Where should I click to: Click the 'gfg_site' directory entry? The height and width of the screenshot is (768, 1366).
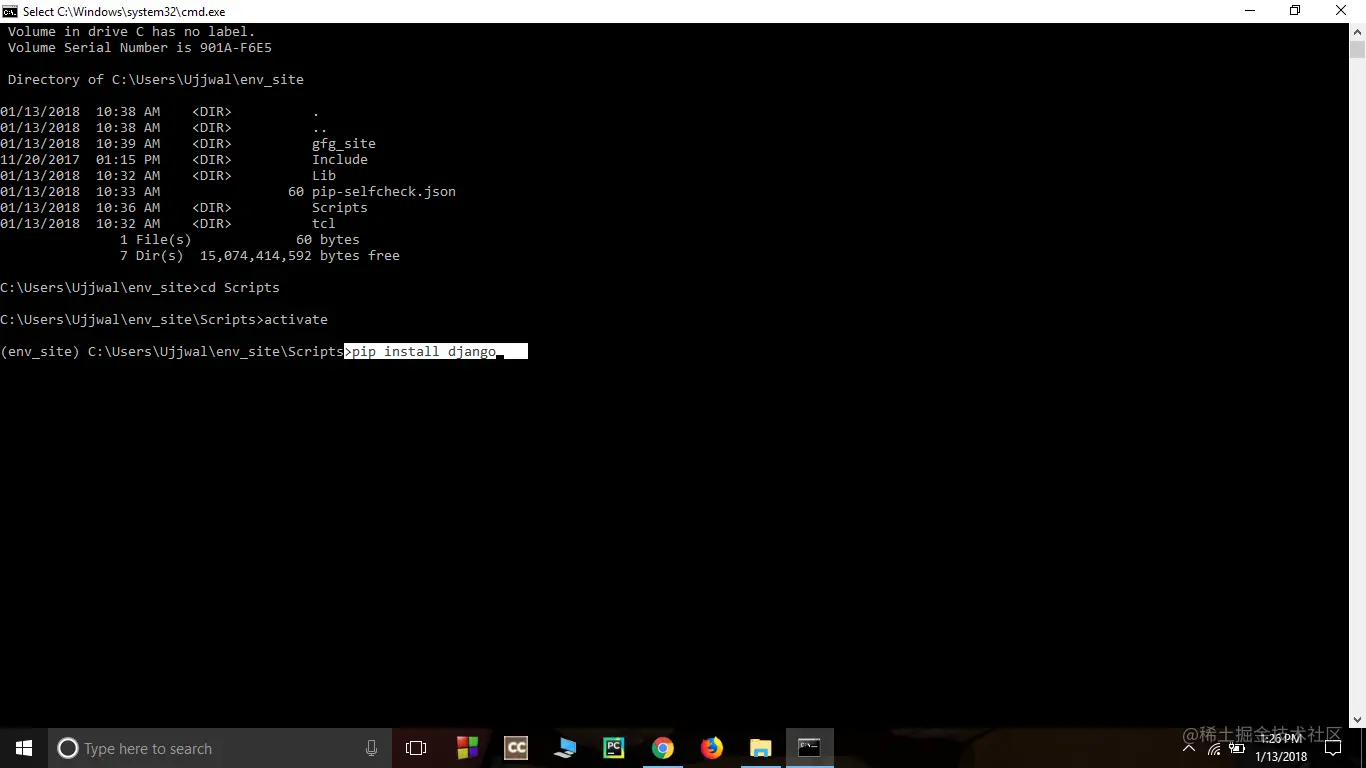[344, 143]
